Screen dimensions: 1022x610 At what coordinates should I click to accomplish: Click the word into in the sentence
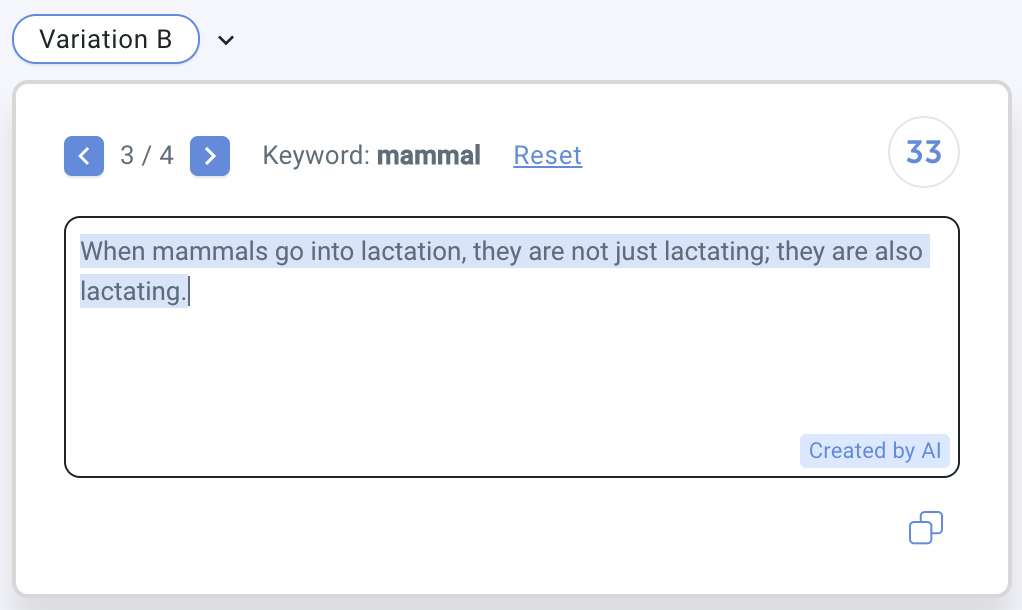332,252
